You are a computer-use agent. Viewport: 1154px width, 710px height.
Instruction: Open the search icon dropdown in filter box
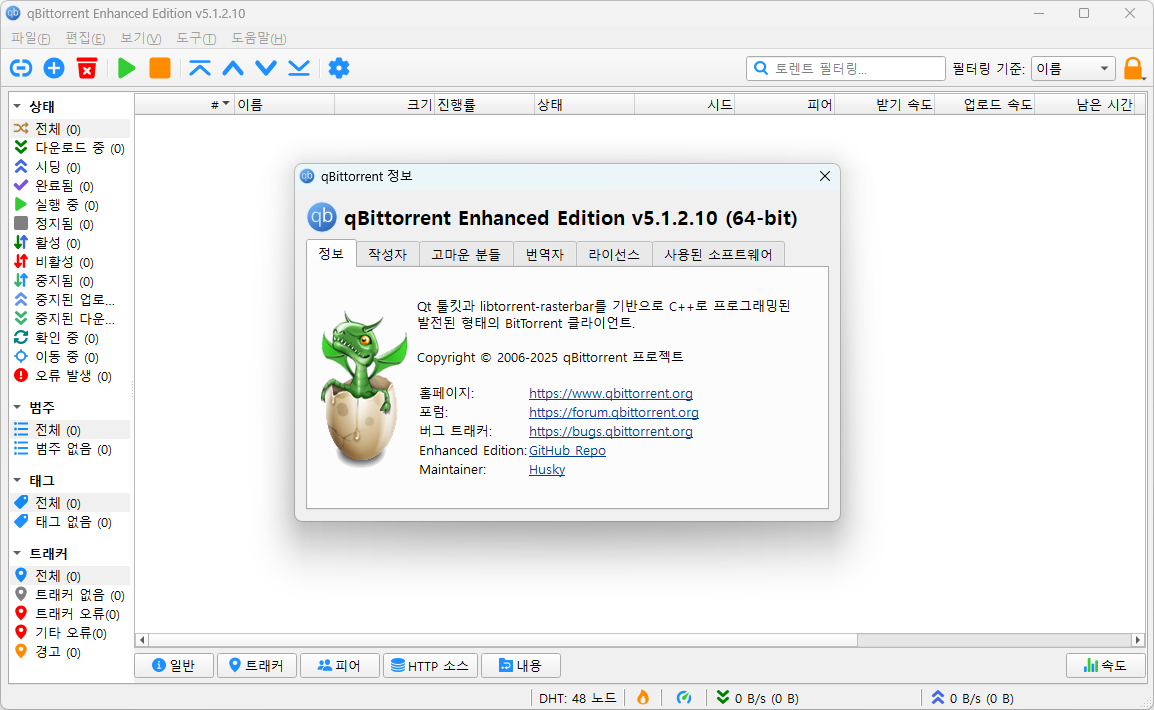point(761,68)
